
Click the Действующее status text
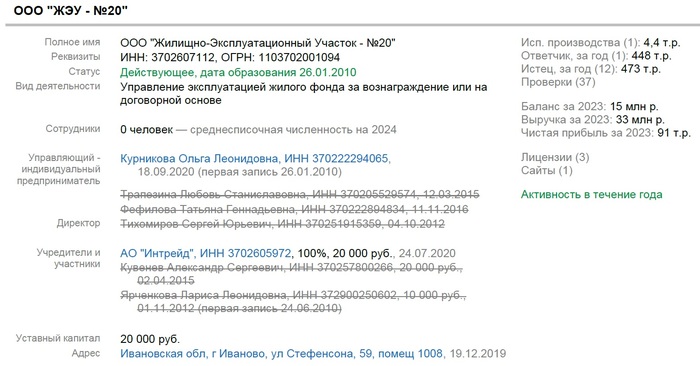point(238,72)
